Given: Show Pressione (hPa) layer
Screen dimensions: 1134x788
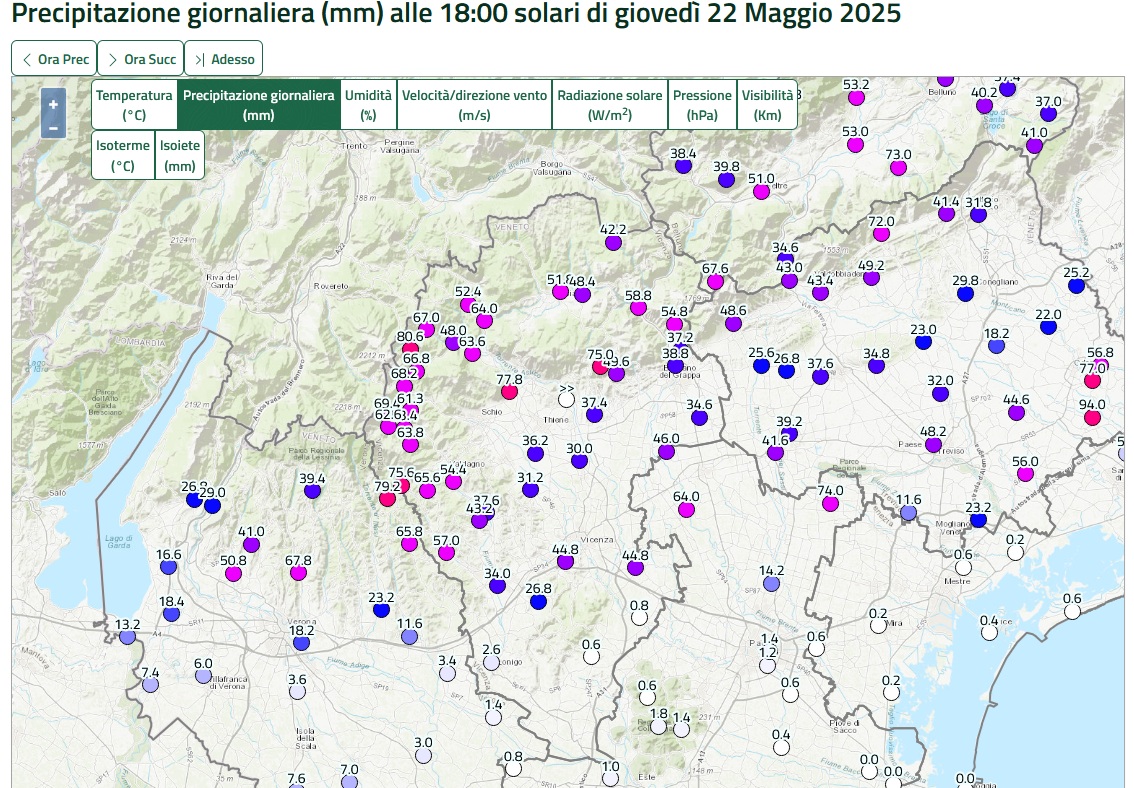Looking at the screenshot, I should 702,105.
